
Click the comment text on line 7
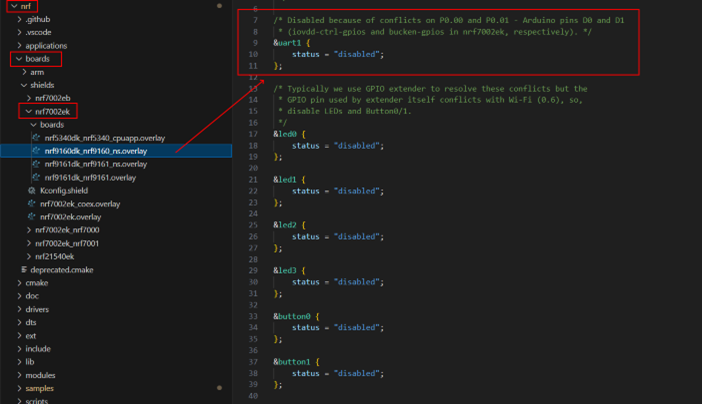point(449,20)
